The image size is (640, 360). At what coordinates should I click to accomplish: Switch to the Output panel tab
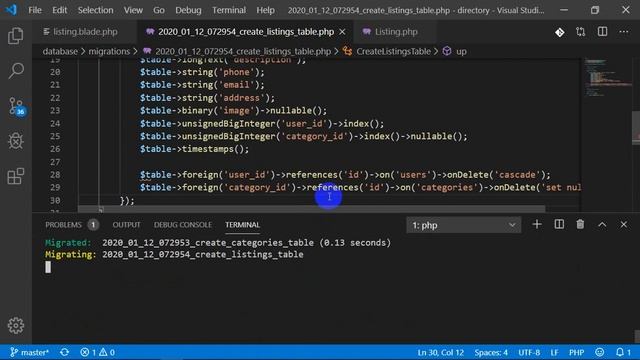(x=126, y=225)
